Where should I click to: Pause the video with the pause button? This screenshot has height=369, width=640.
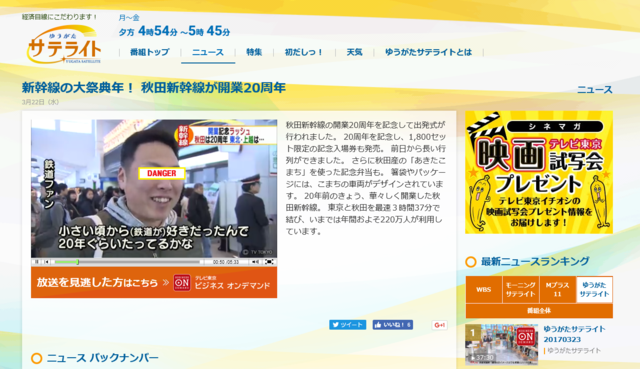pos(37,262)
